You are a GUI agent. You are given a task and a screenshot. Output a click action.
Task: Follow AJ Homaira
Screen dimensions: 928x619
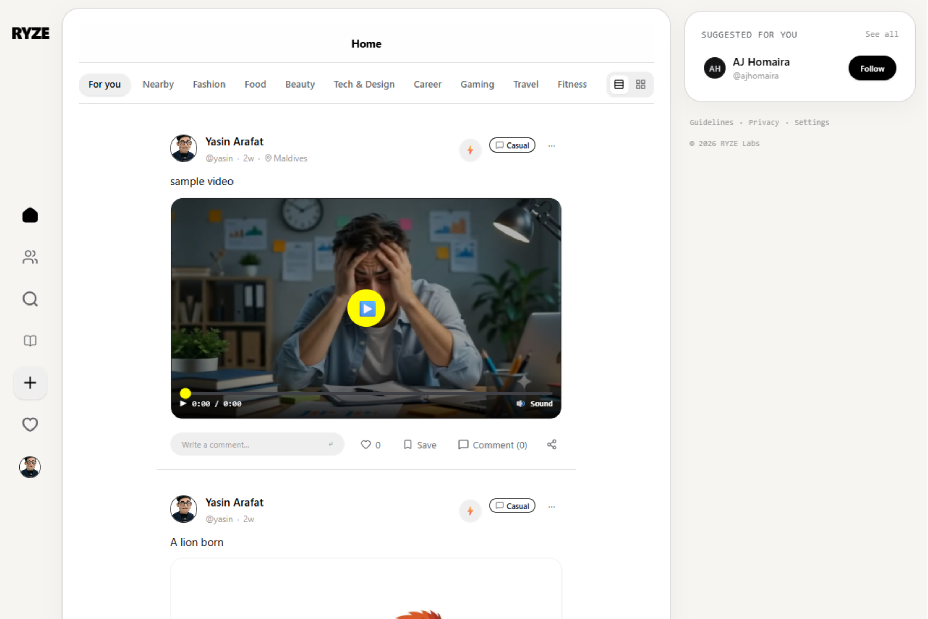[872, 69]
